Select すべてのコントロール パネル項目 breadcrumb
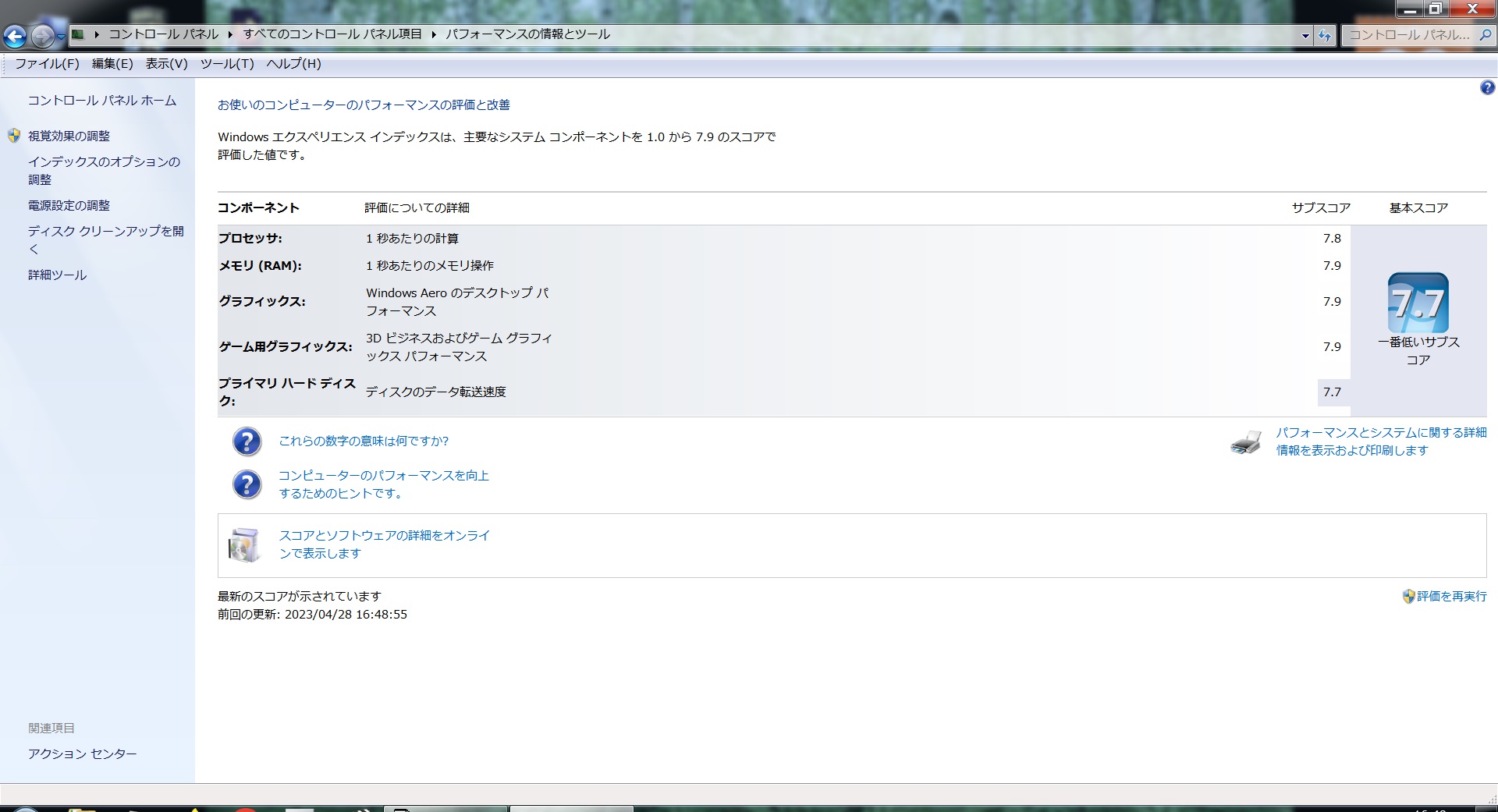This screenshot has height=812, width=1498. click(332, 34)
